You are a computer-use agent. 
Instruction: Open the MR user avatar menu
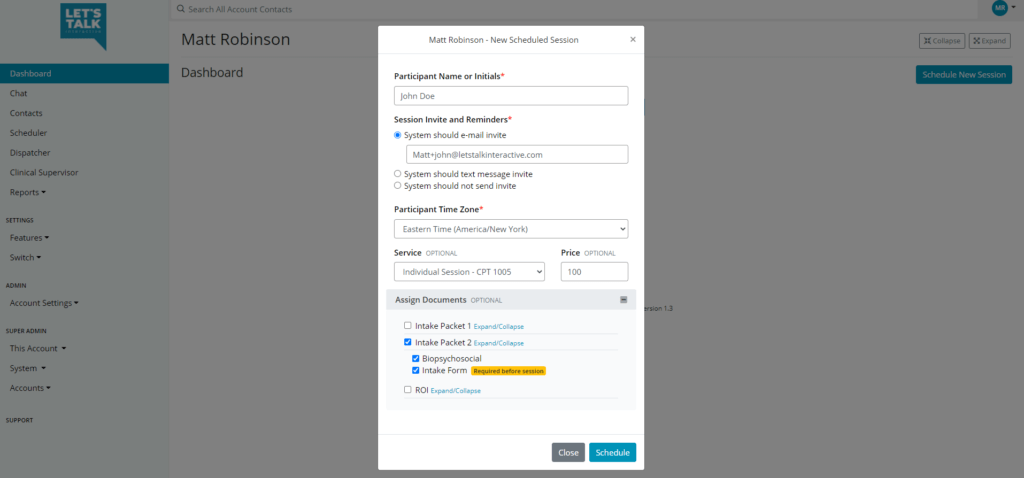point(1003,8)
